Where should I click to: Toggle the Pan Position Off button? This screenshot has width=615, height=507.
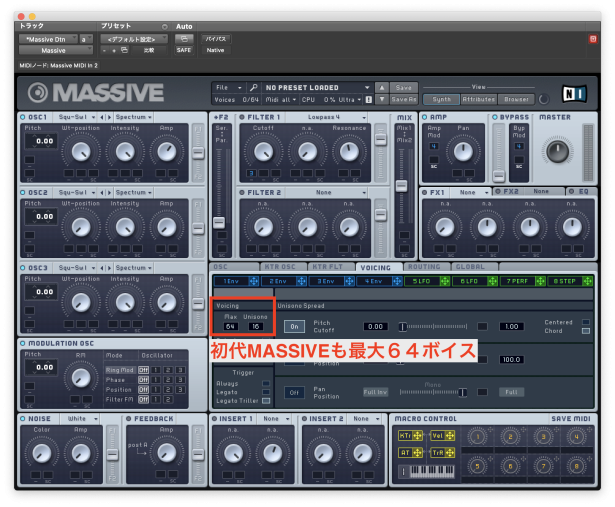point(294,392)
